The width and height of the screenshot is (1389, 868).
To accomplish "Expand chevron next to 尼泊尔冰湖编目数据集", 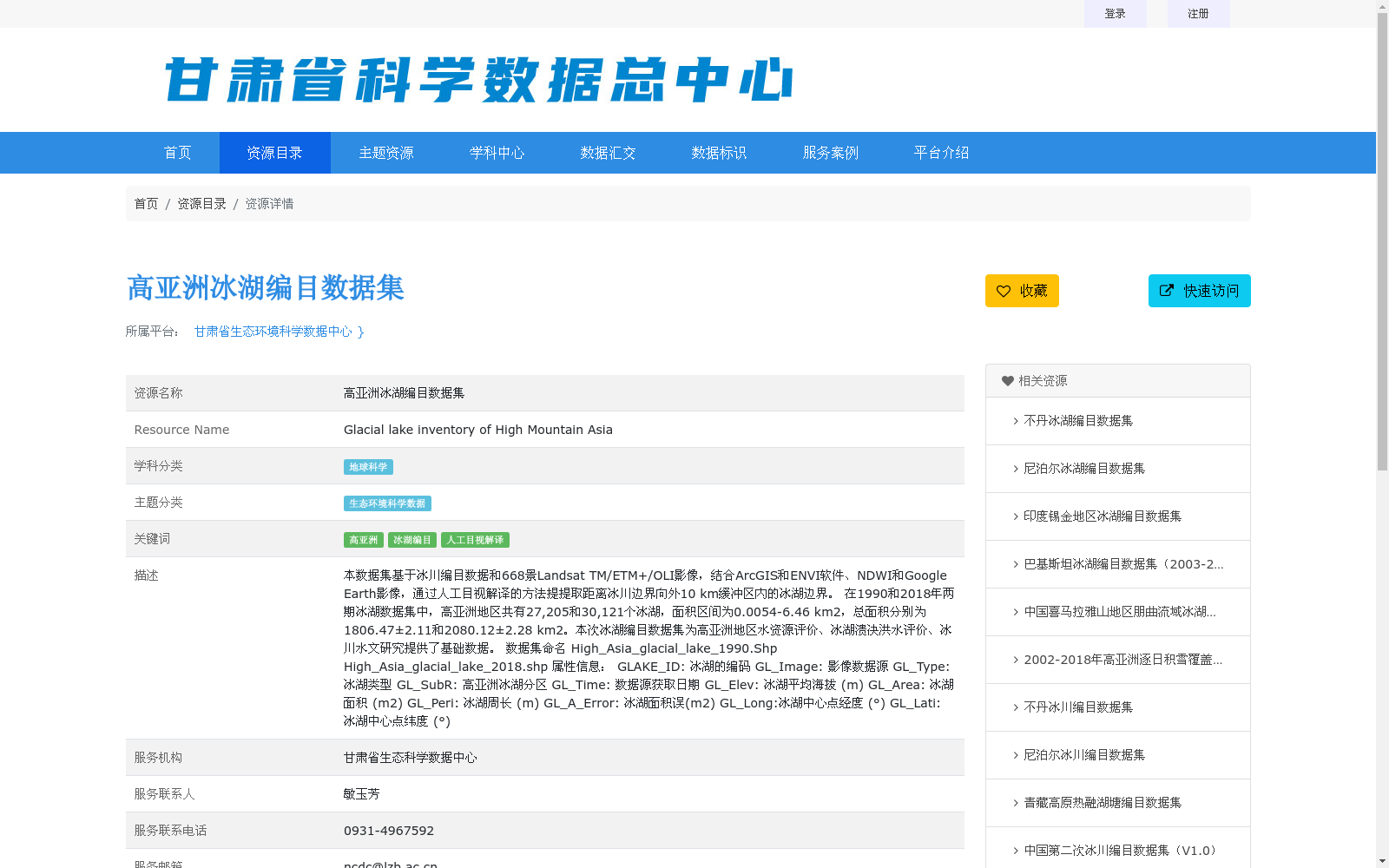I will 1016,469.
